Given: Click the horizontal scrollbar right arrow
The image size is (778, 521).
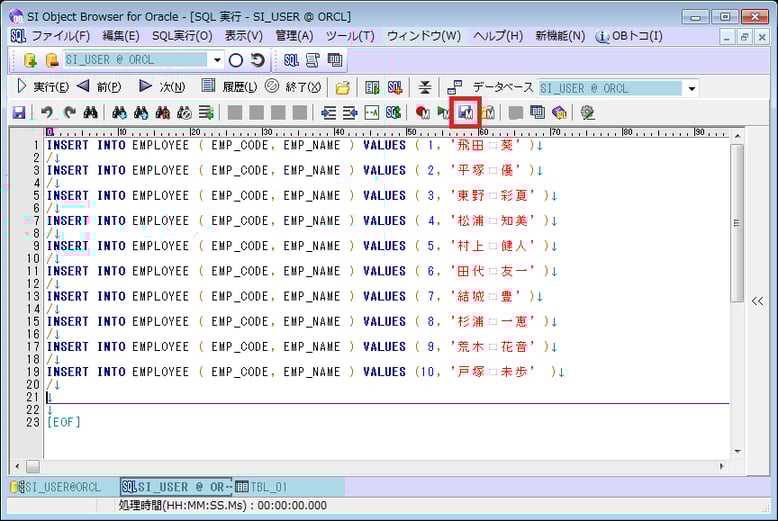Looking at the screenshot, I should click(720, 467).
